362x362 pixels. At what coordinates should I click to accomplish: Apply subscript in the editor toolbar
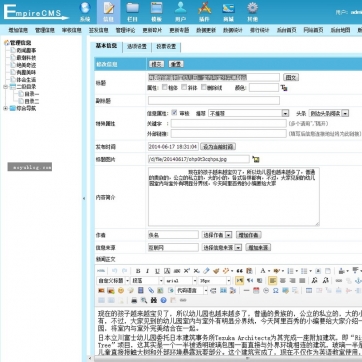pos(196,271)
